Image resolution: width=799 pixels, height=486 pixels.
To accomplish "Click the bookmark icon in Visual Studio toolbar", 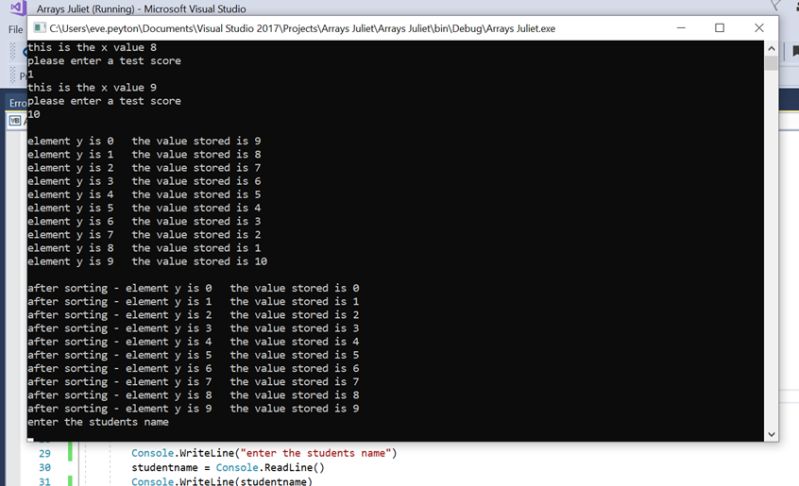I will 795,51.
